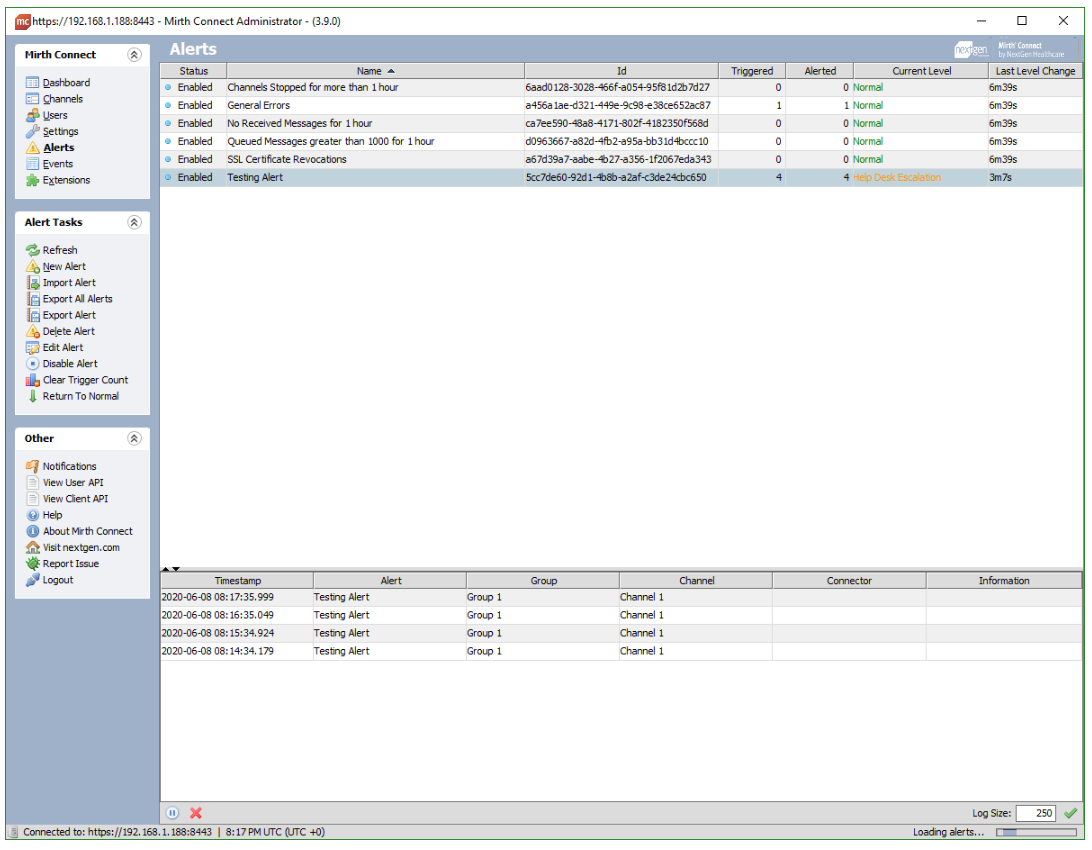Open the Alerts view
This screenshot has width=1092, height=850.
[51, 148]
